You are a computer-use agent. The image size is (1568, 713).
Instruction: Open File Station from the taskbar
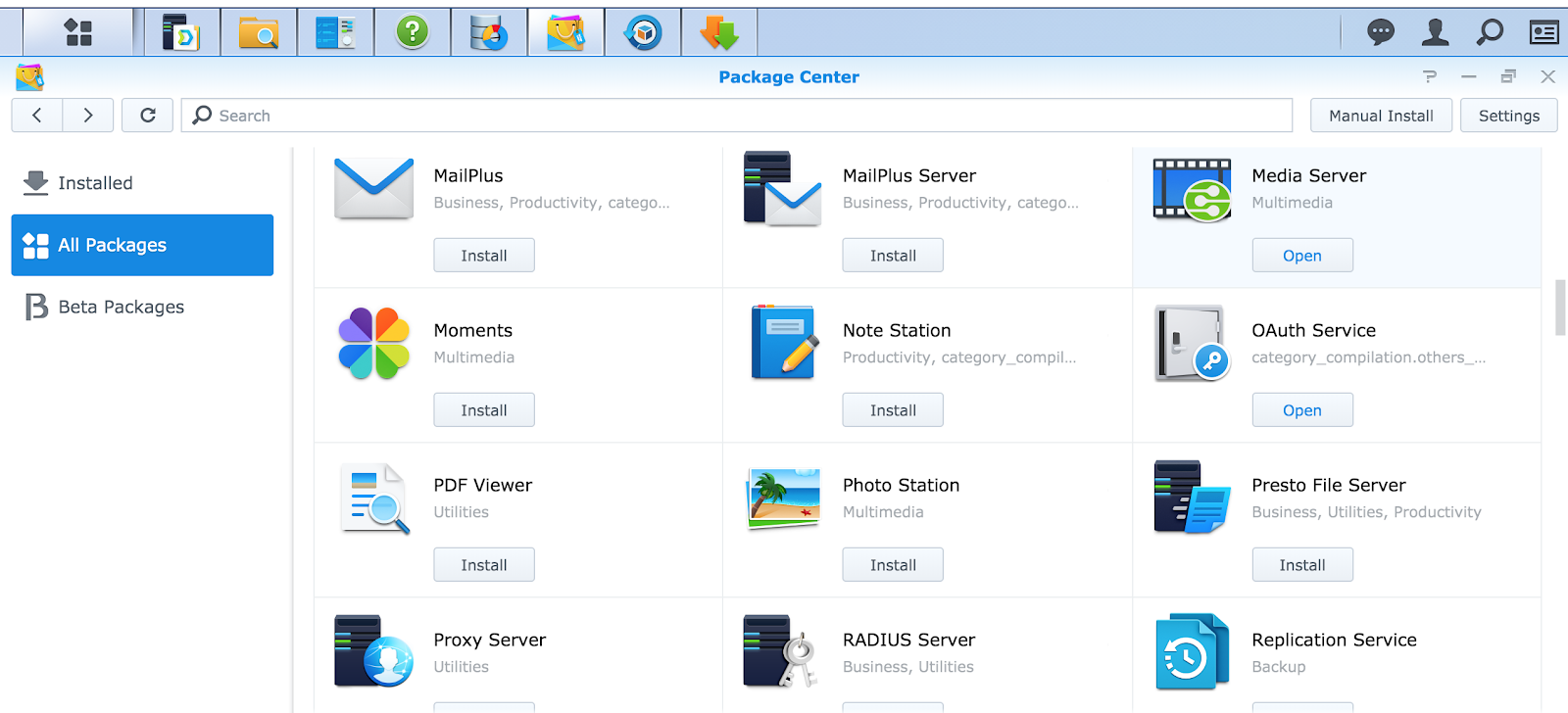click(x=259, y=32)
